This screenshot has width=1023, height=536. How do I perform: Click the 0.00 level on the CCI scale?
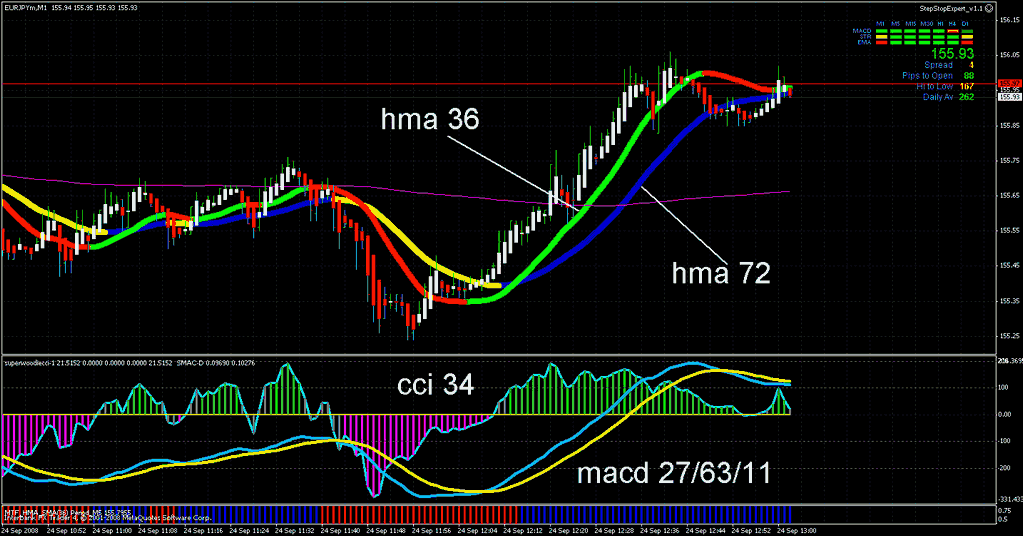tap(1005, 414)
